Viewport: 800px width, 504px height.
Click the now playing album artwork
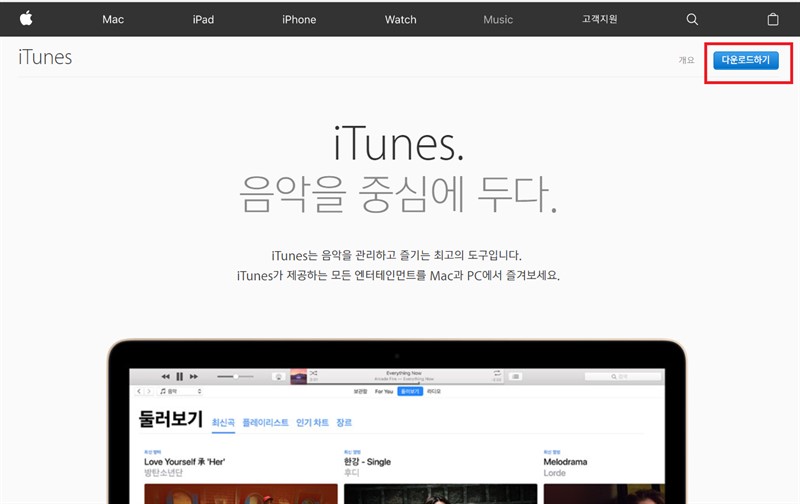pos(298,376)
